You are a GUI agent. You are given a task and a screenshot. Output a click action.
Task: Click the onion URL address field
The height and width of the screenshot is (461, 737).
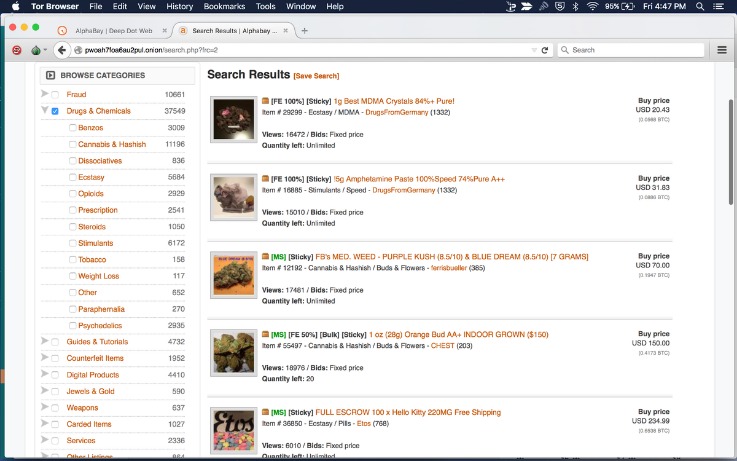308,50
